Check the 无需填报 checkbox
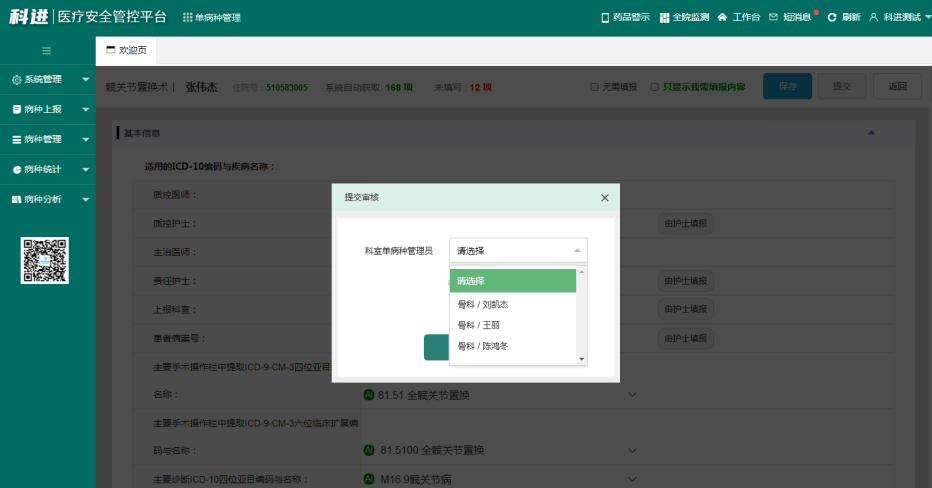Image resolution: width=932 pixels, height=488 pixels. click(595, 87)
